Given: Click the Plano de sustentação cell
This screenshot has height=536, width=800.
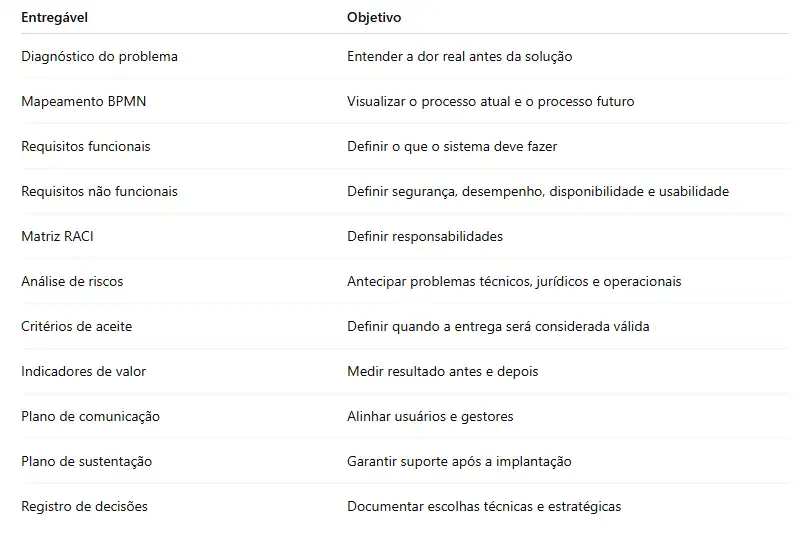Looking at the screenshot, I should [x=87, y=461].
